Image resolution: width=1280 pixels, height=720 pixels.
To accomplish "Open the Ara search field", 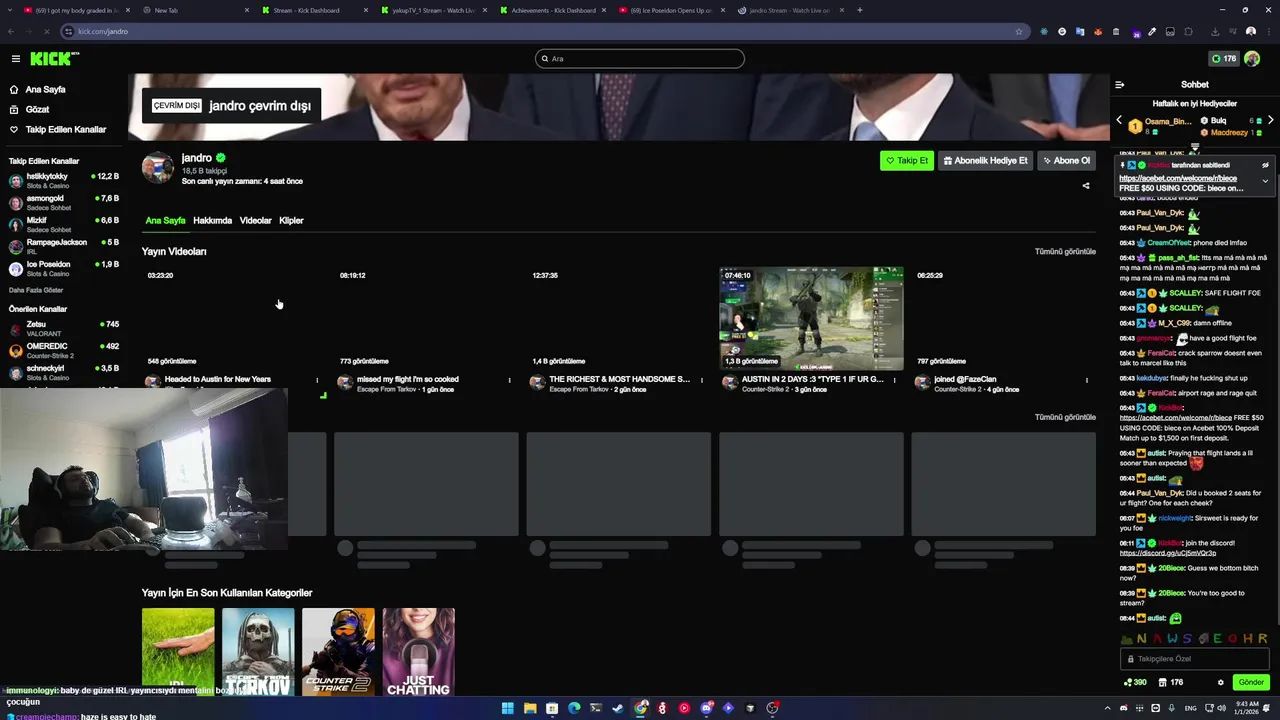I will 640,59.
